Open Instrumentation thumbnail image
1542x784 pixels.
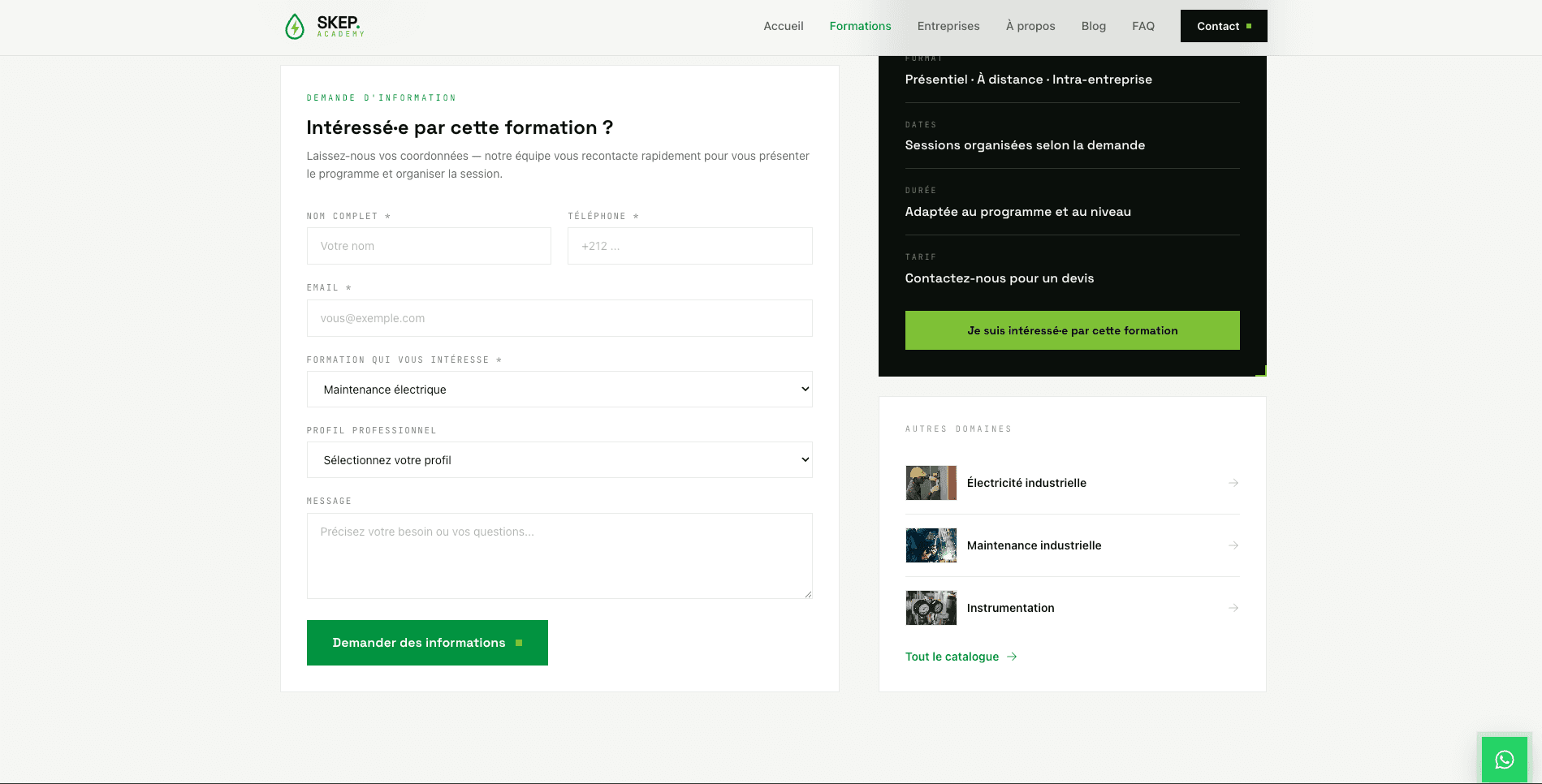coord(931,608)
